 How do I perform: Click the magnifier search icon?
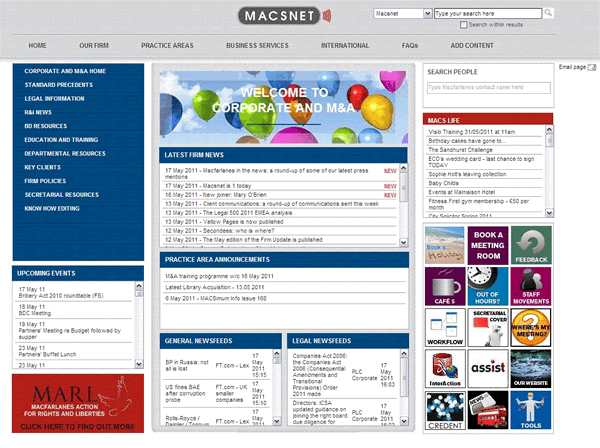[549, 14]
